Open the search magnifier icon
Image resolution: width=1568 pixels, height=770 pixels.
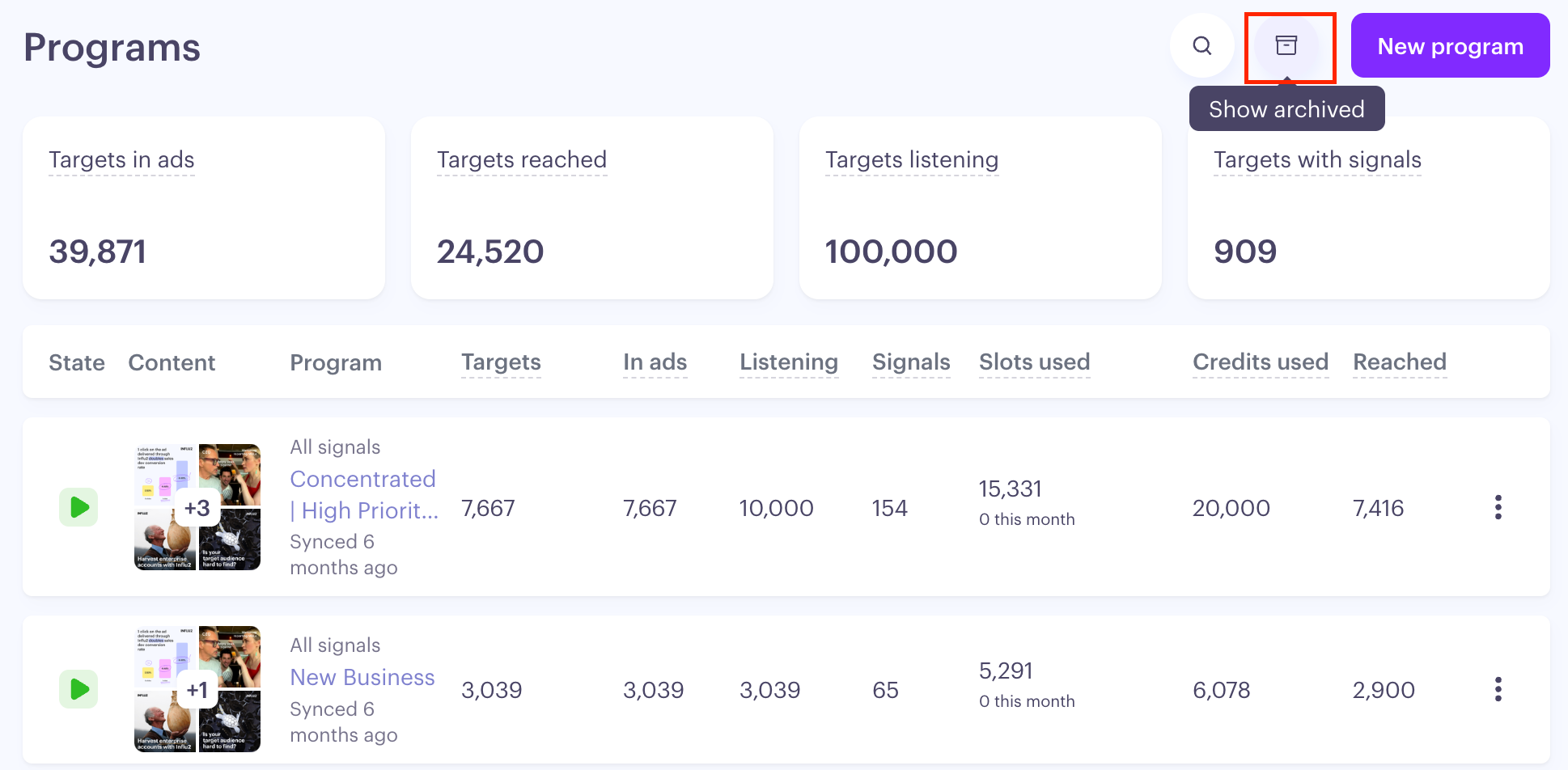pos(1202,45)
